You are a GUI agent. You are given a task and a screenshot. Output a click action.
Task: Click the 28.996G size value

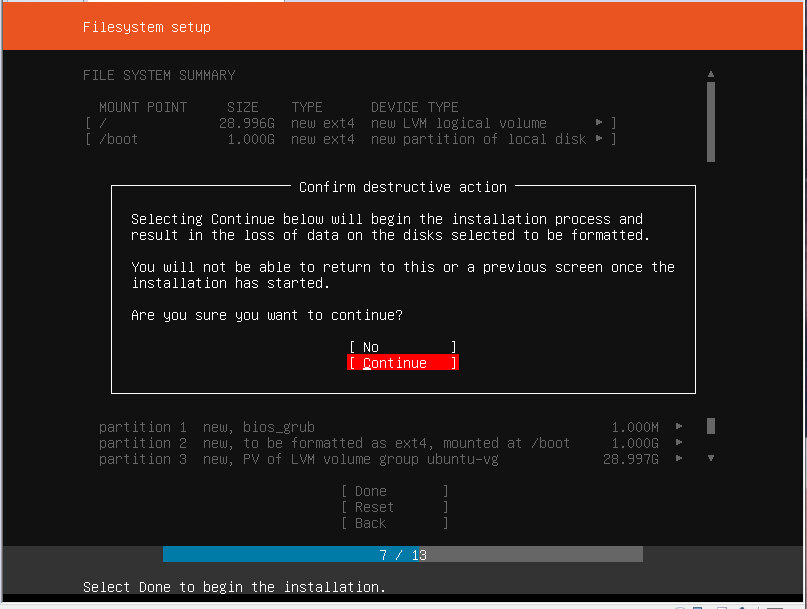click(247, 123)
